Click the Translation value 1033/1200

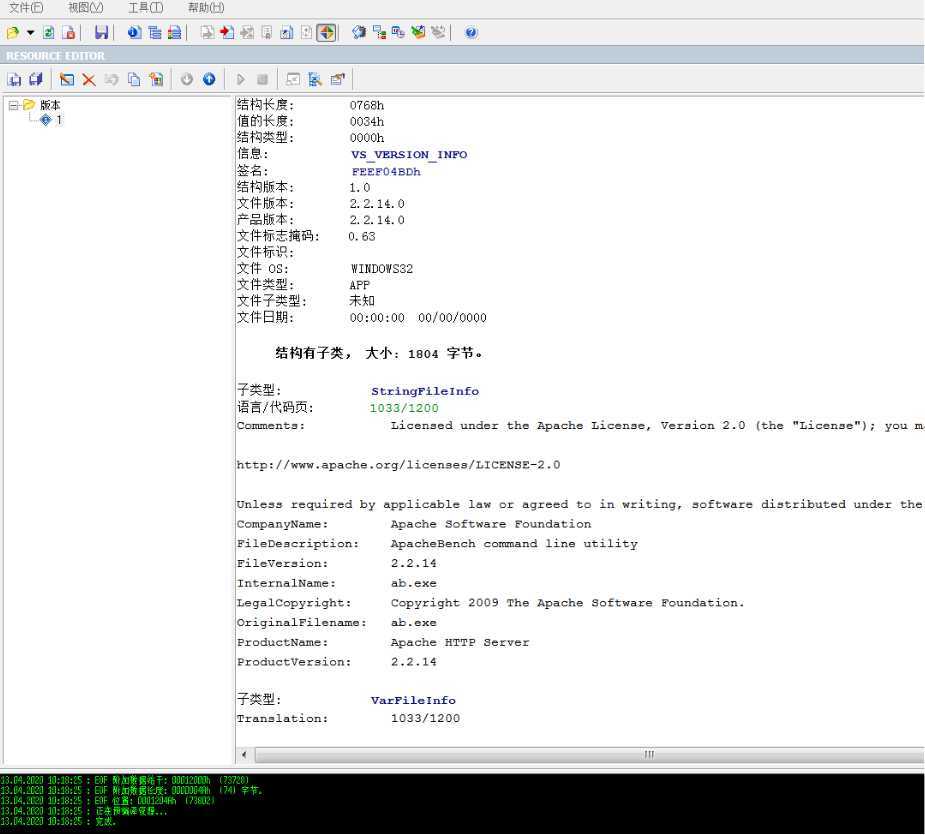(x=425, y=718)
